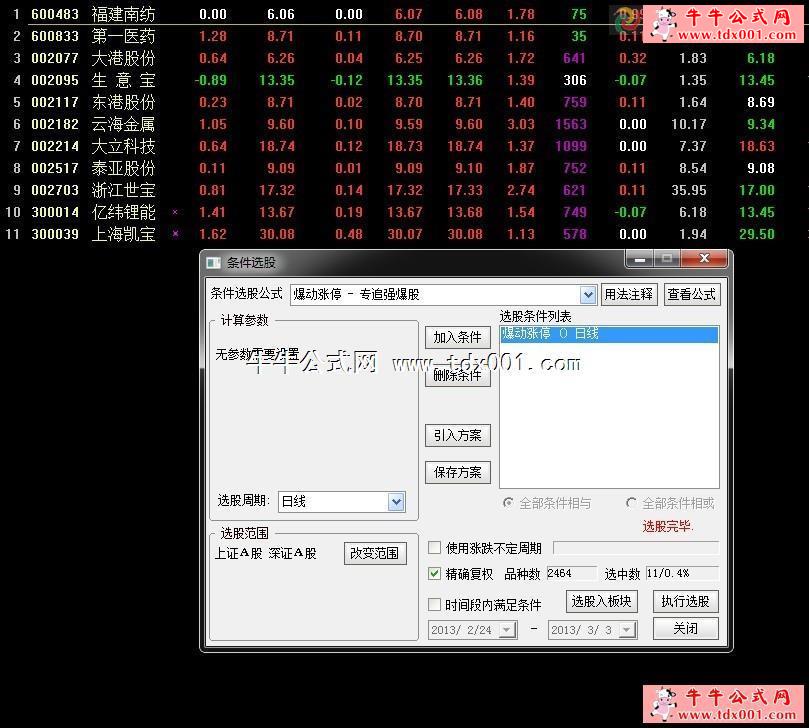Click the 引入方案 button
The height and width of the screenshot is (728, 809).
click(x=458, y=435)
